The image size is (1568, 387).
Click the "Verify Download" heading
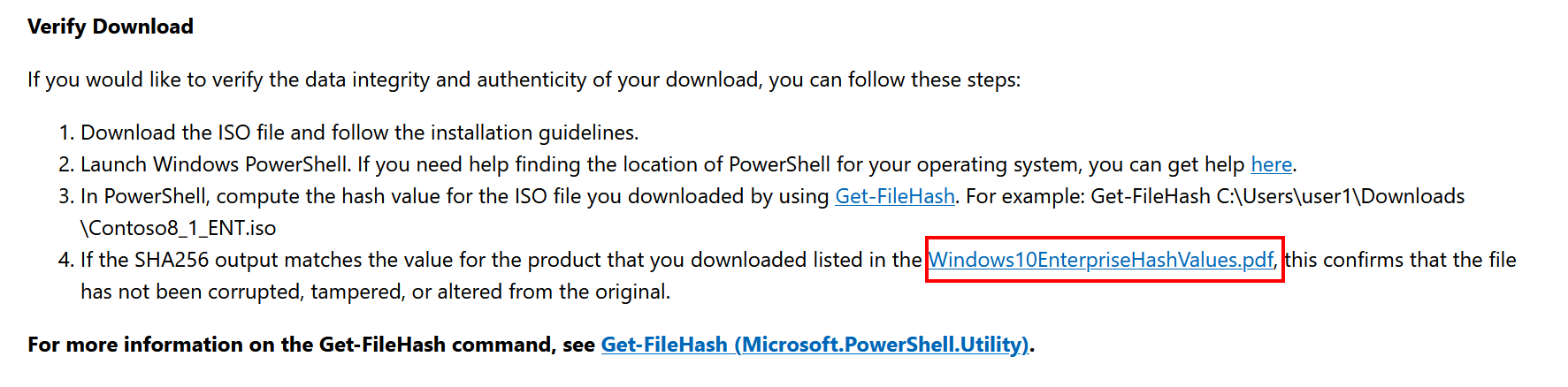(111, 27)
